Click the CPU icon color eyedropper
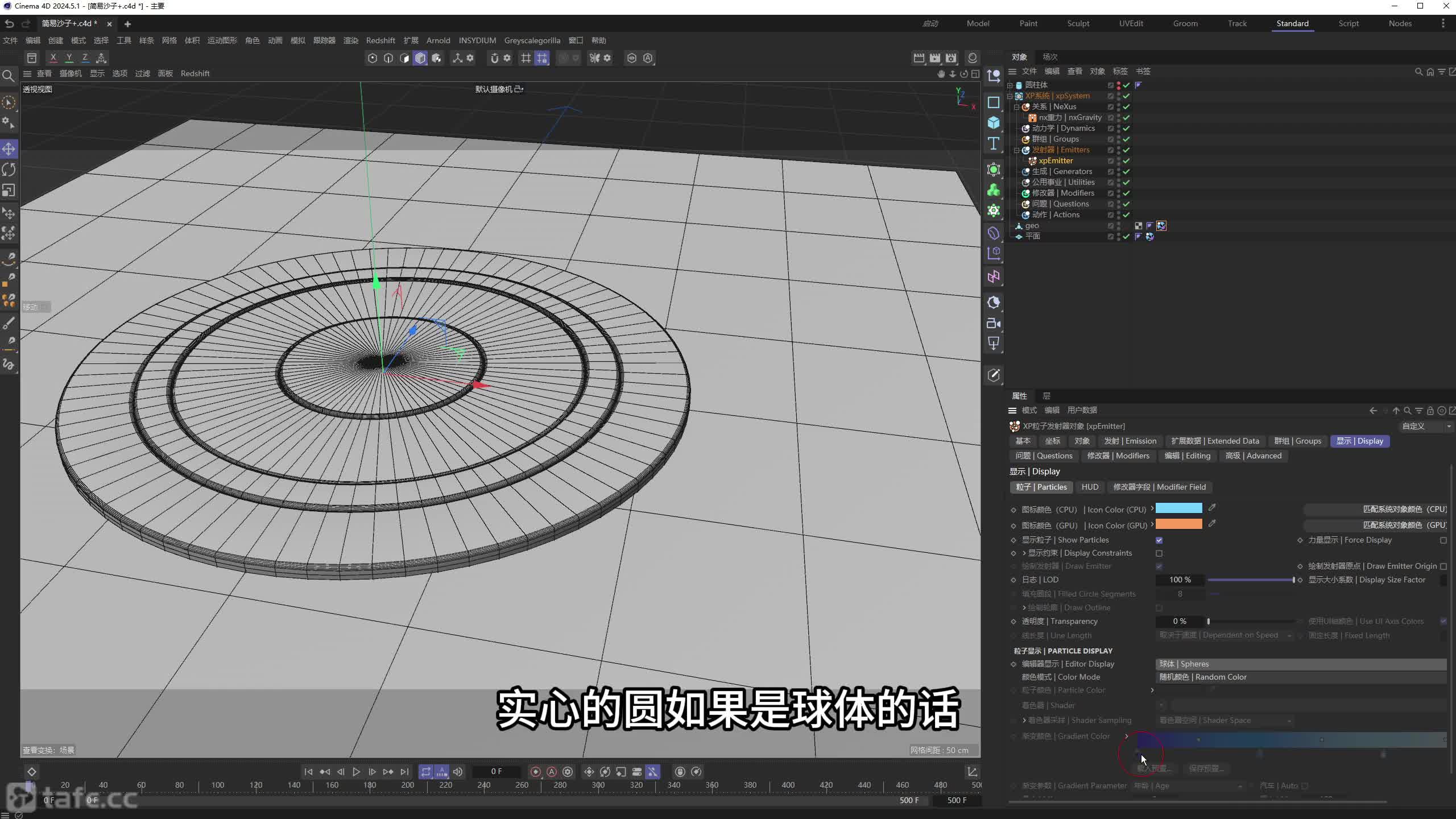1456x819 pixels. 1212,507
